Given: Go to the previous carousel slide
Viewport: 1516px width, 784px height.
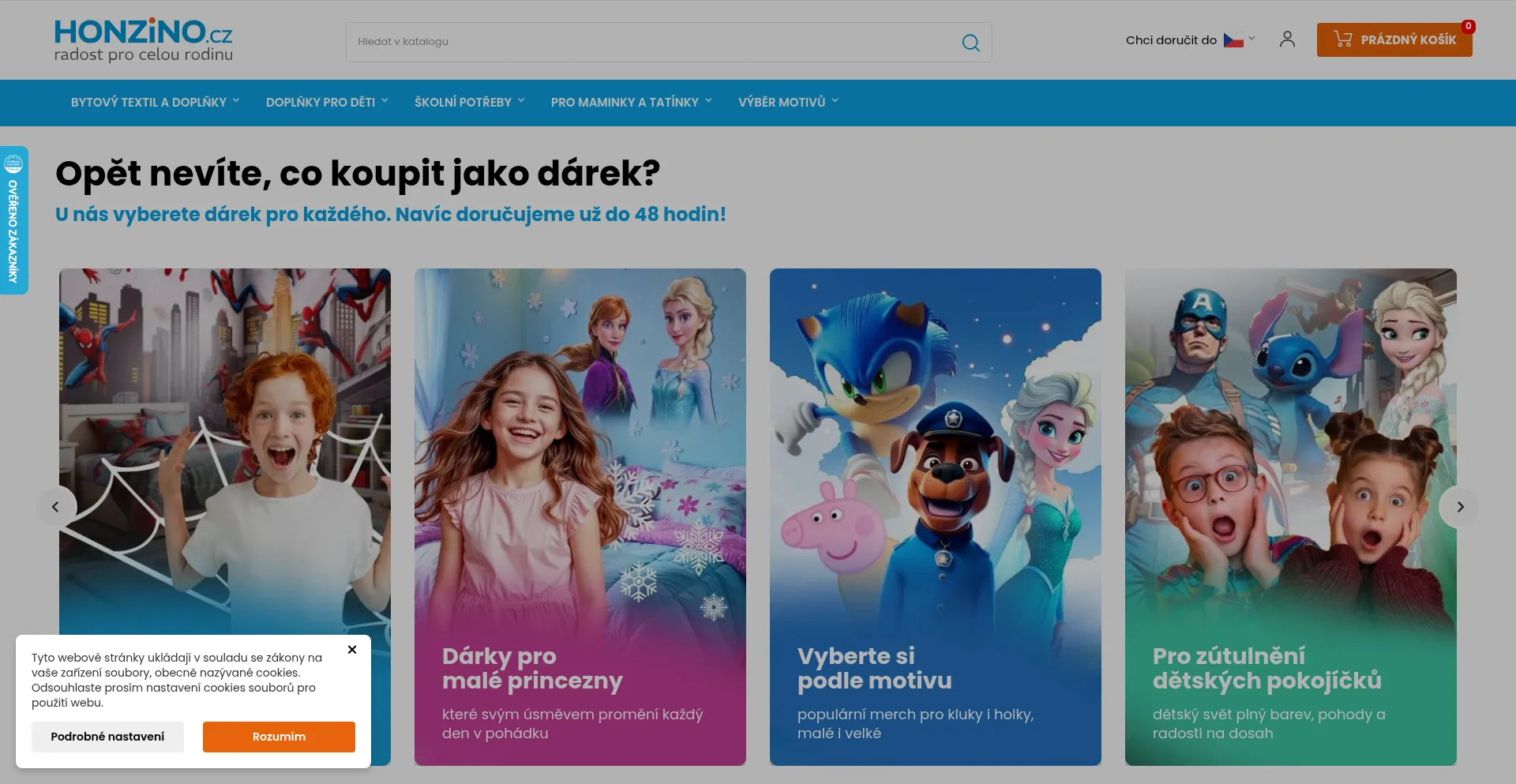Looking at the screenshot, I should tap(56, 507).
